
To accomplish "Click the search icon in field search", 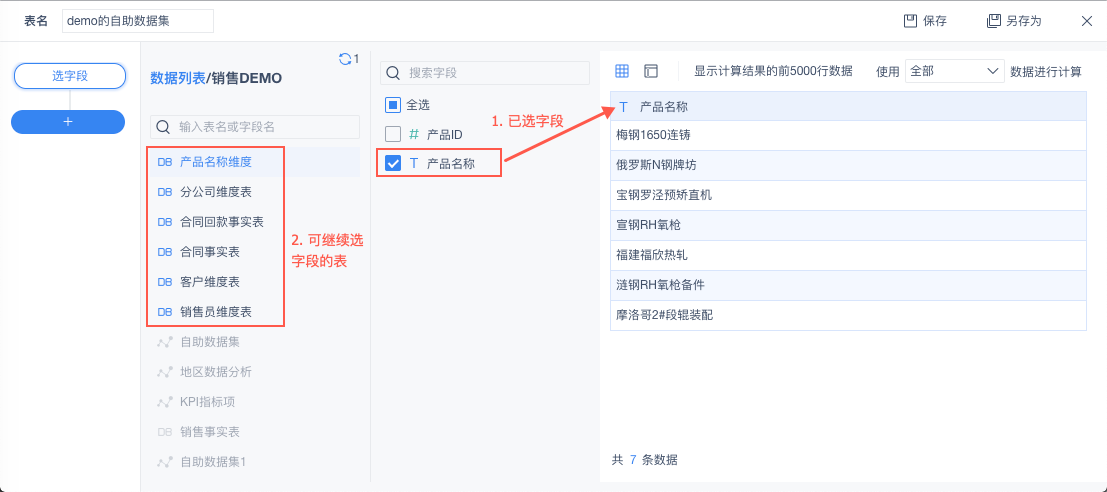I will click(394, 73).
